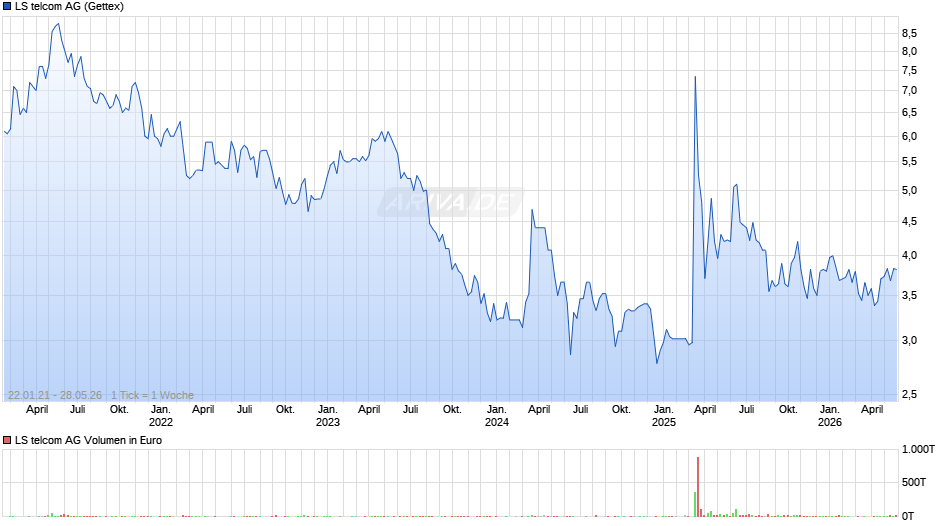Click the 5,5 price axis label
This screenshot has height=526, width=940.
tap(909, 162)
